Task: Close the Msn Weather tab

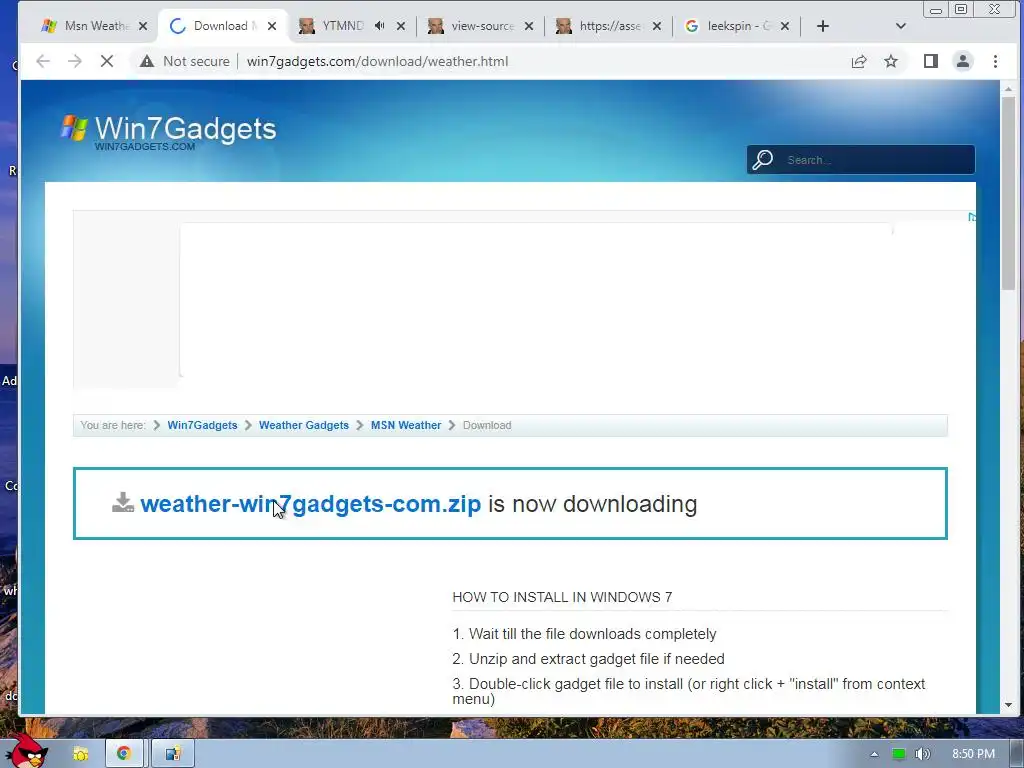Action: tap(143, 26)
